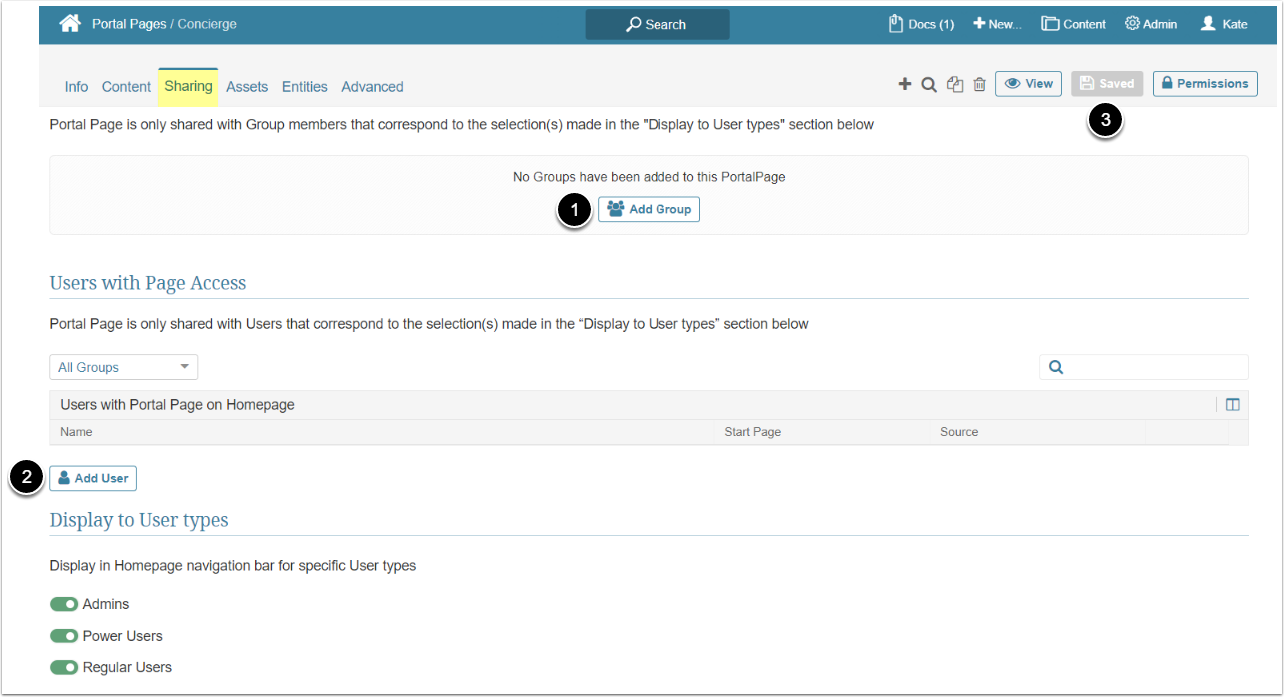1284x697 pixels.
Task: Click the magnifier icon beside the plus icon
Action: [929, 84]
